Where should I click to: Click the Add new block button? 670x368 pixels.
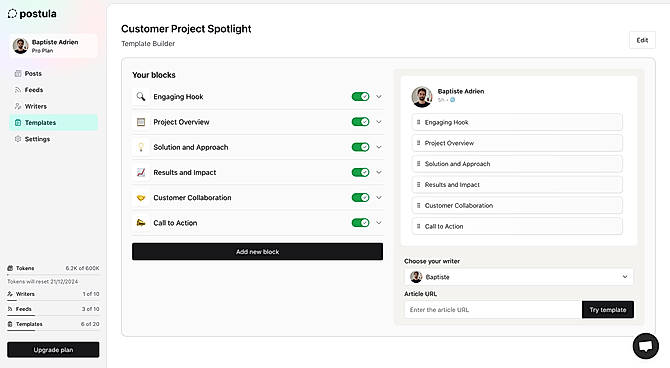coord(257,252)
